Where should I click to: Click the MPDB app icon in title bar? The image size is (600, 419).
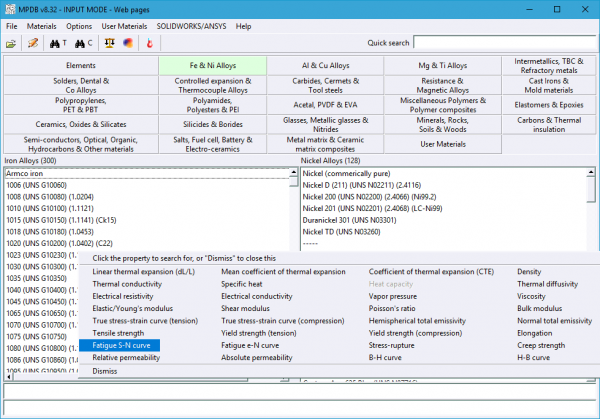click(x=10, y=9)
